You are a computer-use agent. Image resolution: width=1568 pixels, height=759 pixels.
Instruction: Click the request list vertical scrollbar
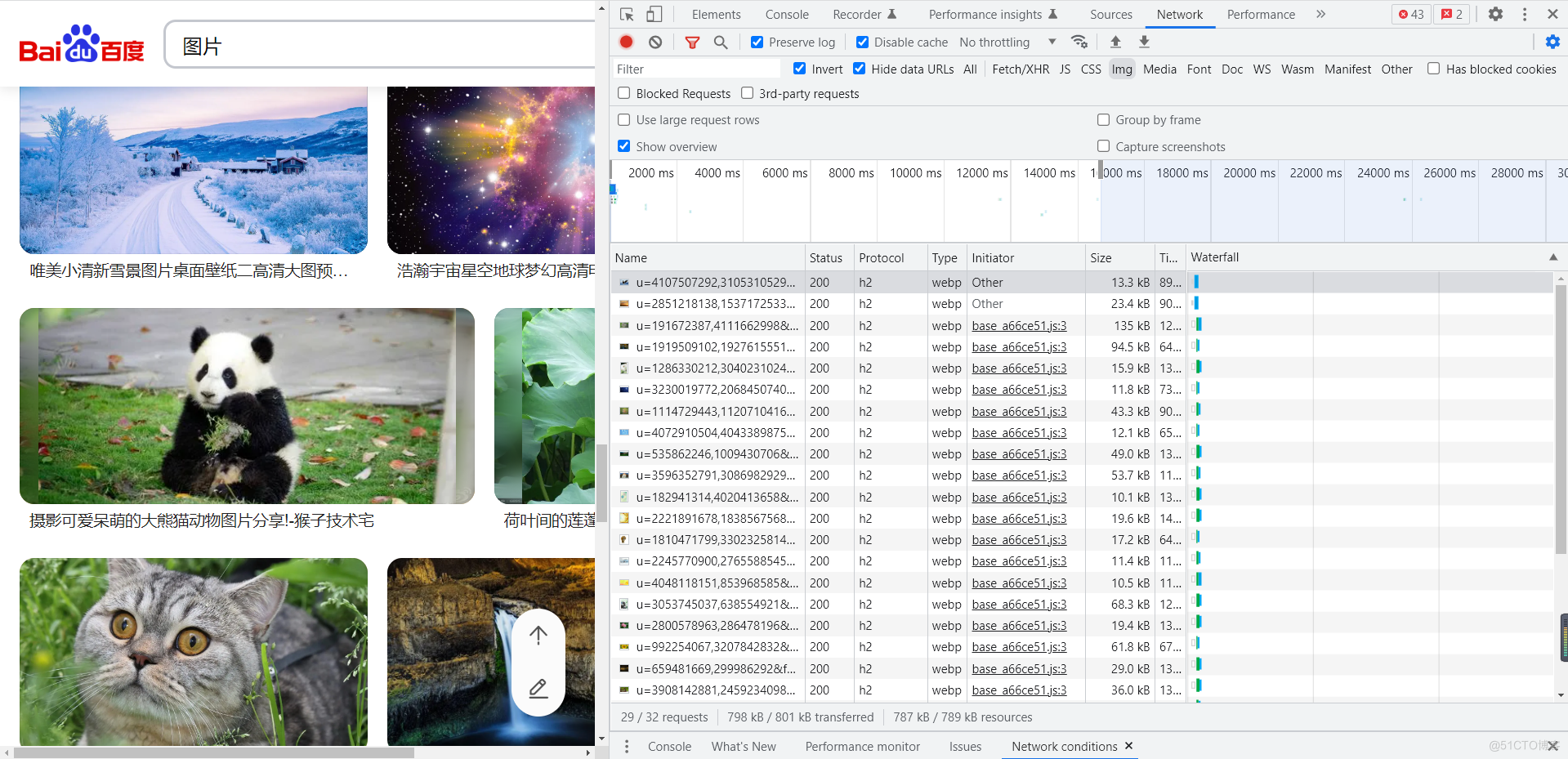point(1561,418)
